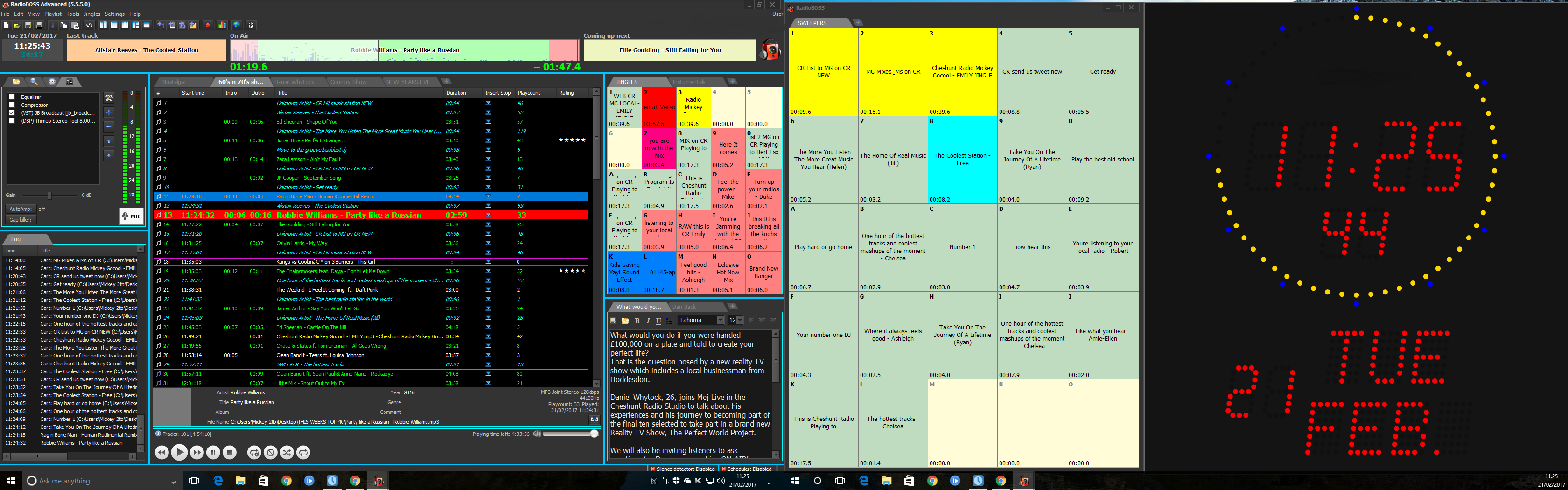This screenshot has width=1568, height=490.
Task: Enable the Equalizer checkbox
Action: [12, 97]
